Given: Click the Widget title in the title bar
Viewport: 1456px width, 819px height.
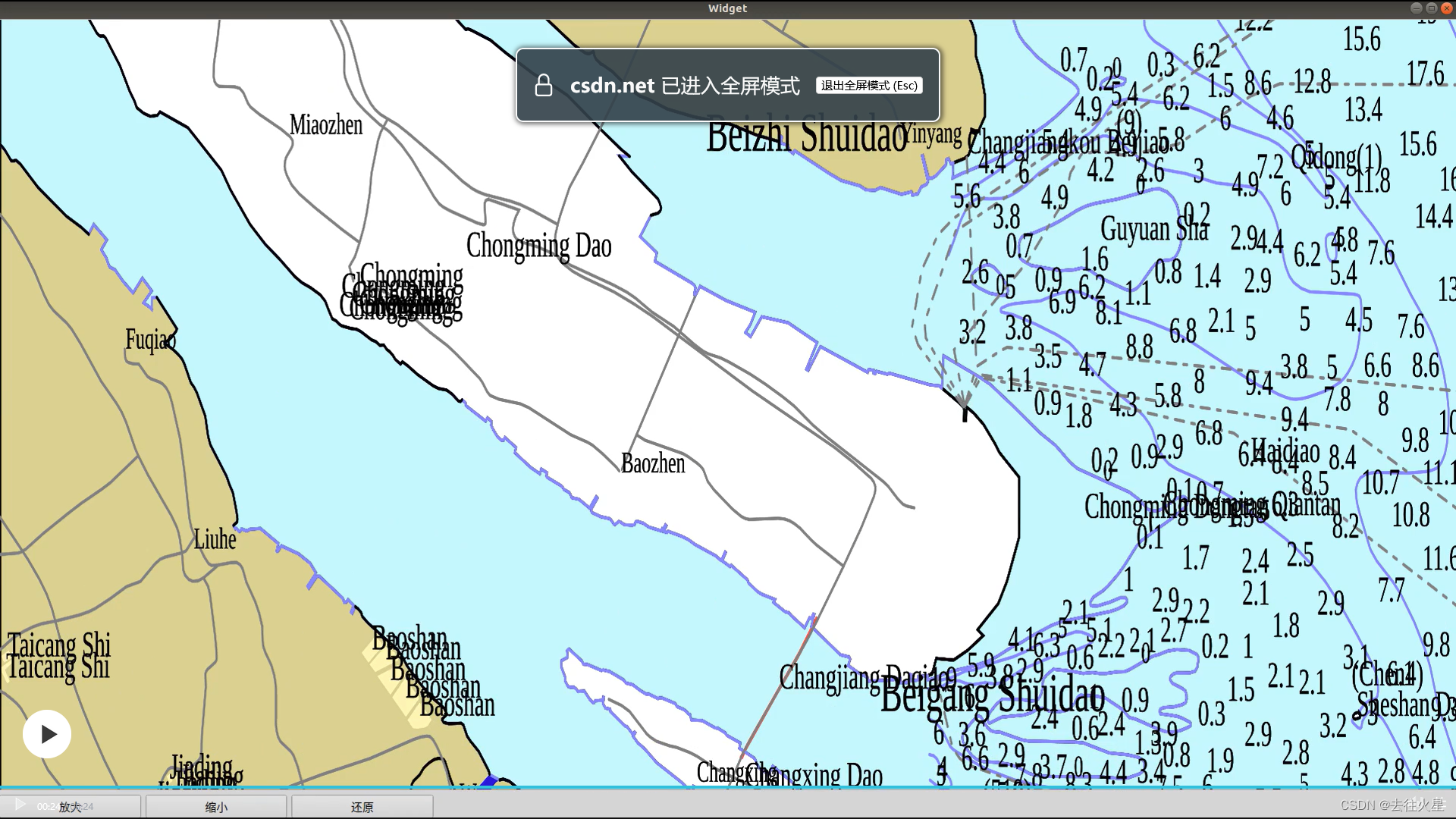Looking at the screenshot, I should coord(728,8).
